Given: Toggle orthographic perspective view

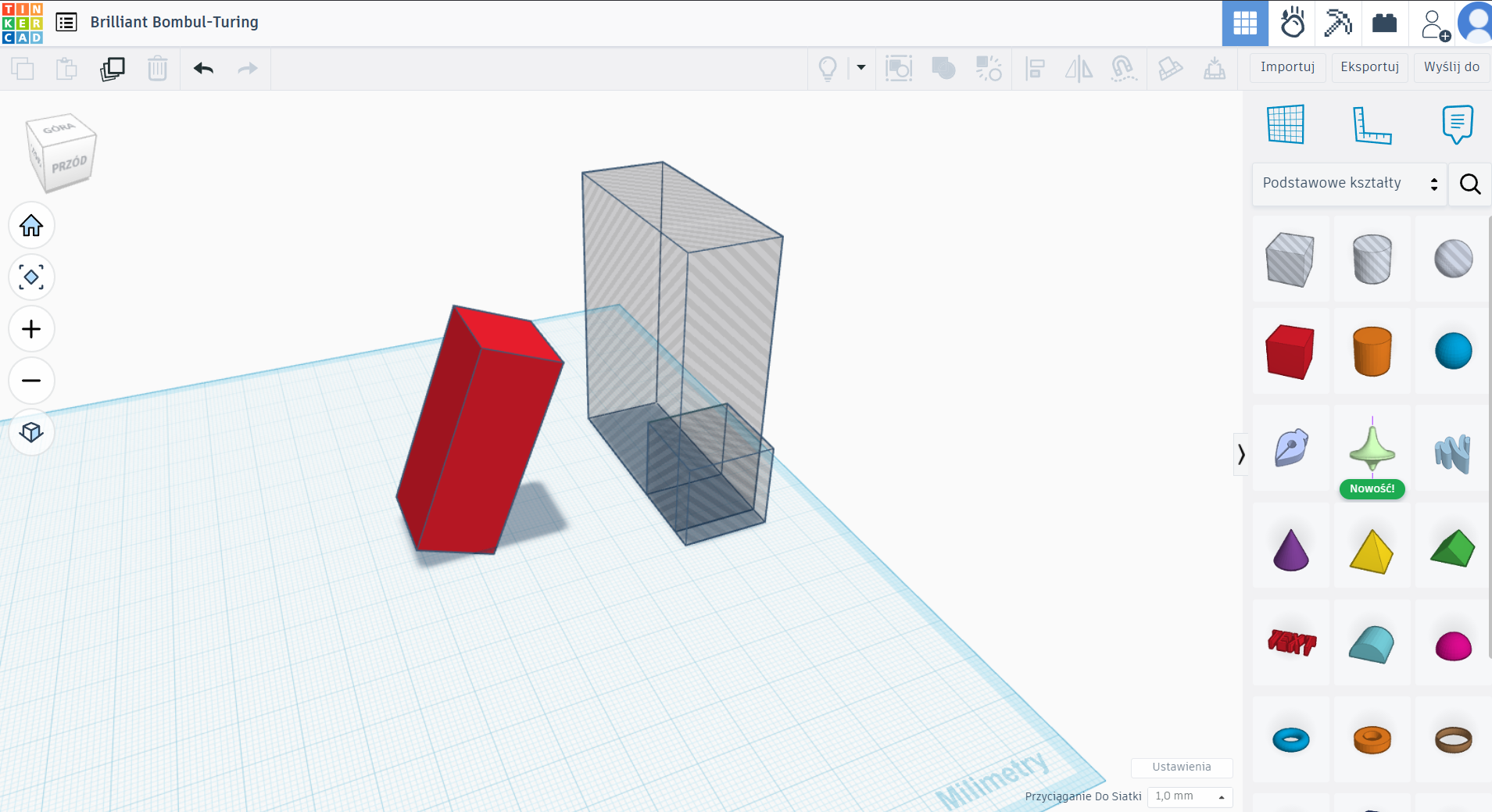Looking at the screenshot, I should coord(31,432).
